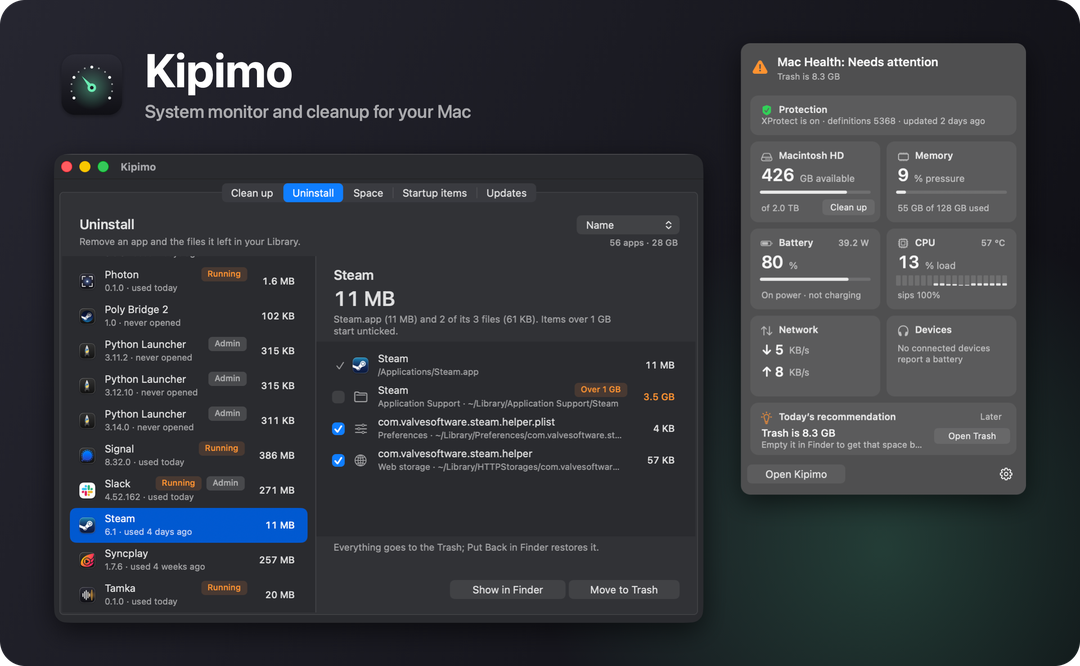Click the Battery icon in widget
This screenshot has height=666, width=1080.
click(x=766, y=243)
